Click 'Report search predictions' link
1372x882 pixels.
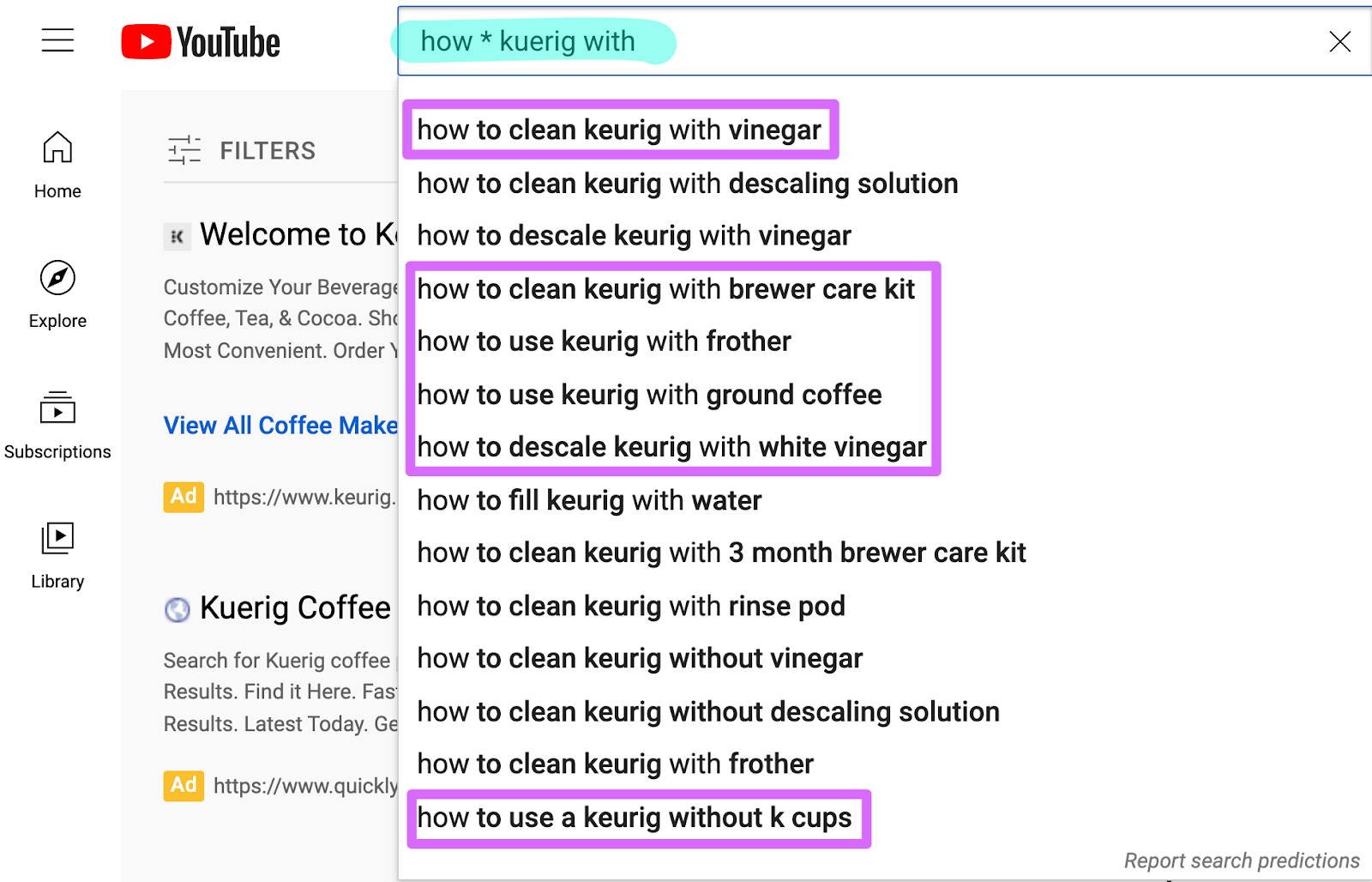[1242, 861]
